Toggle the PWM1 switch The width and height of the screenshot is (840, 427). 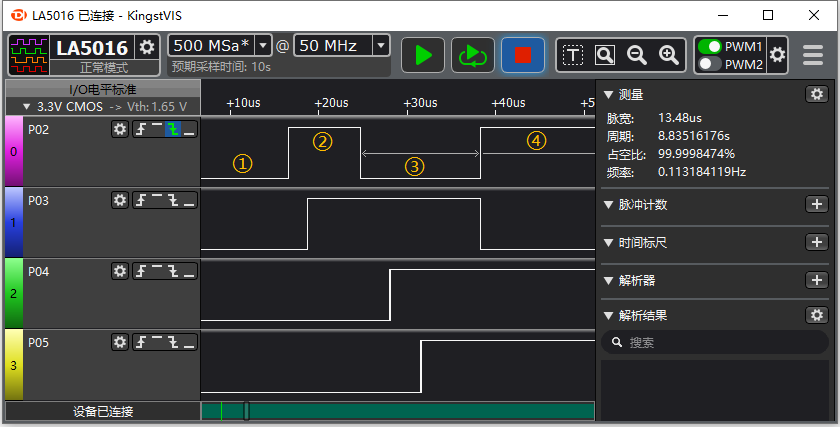[x=710, y=46]
